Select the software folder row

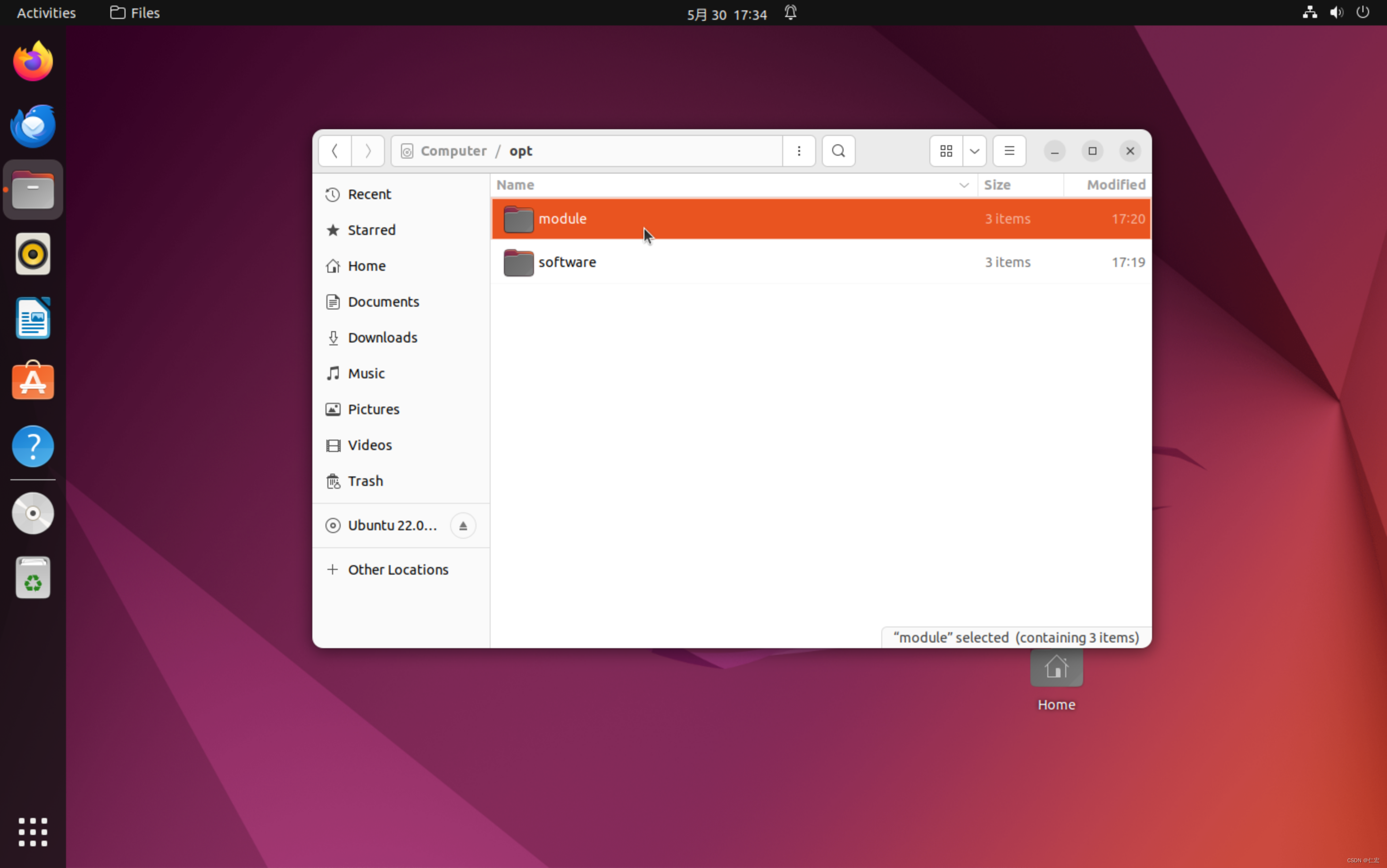[x=689, y=262]
